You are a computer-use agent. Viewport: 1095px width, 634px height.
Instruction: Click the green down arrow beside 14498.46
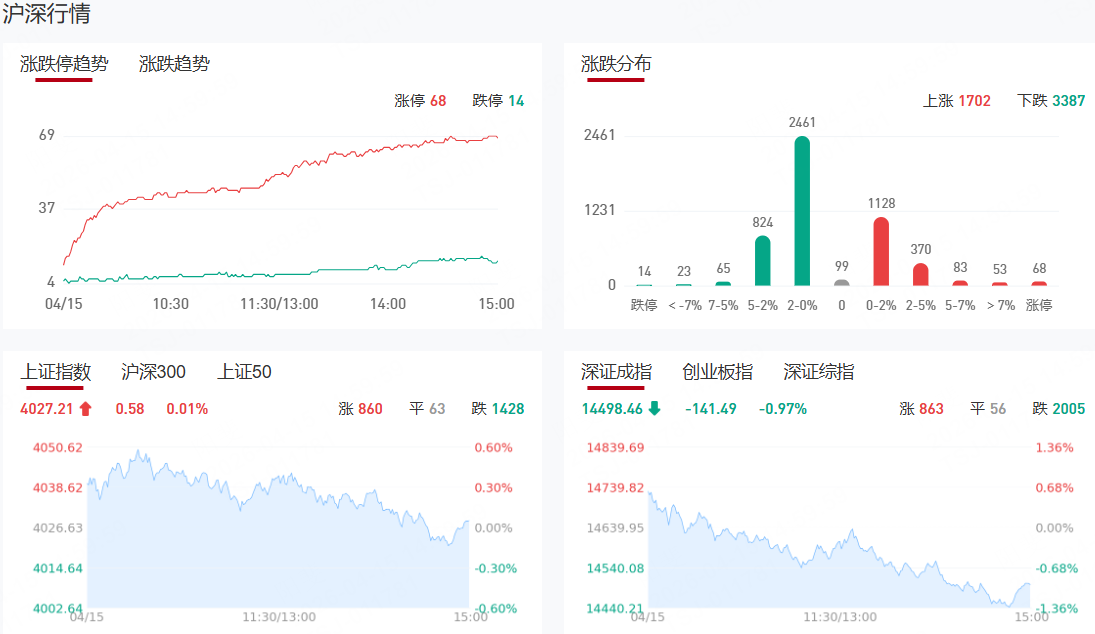click(654, 408)
